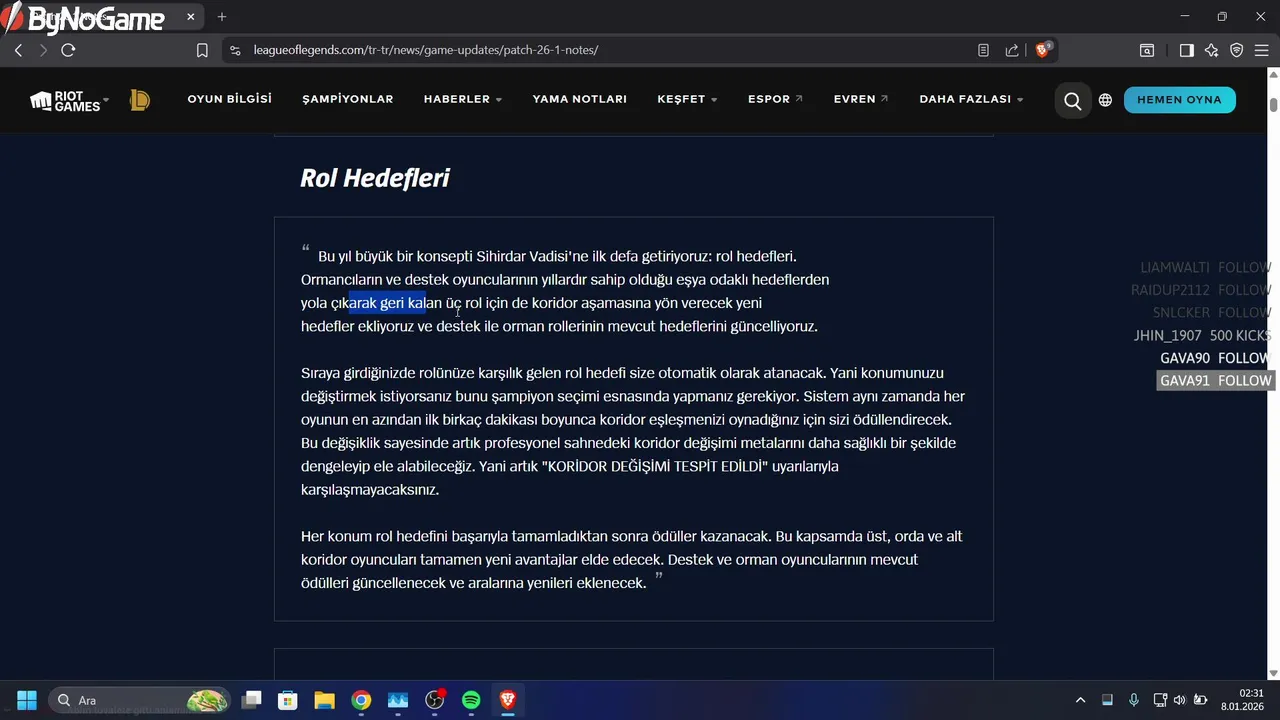Click the Brave VPN shield icon
The height and width of the screenshot is (720, 1280).
point(1237,50)
